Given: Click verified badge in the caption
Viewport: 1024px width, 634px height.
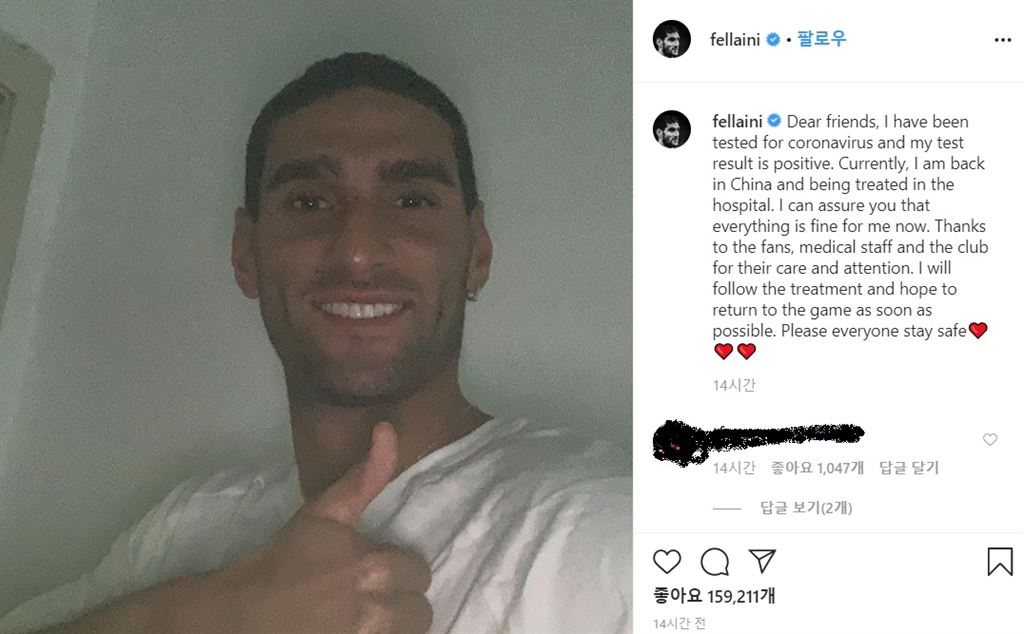Looking at the screenshot, I should click(x=775, y=121).
